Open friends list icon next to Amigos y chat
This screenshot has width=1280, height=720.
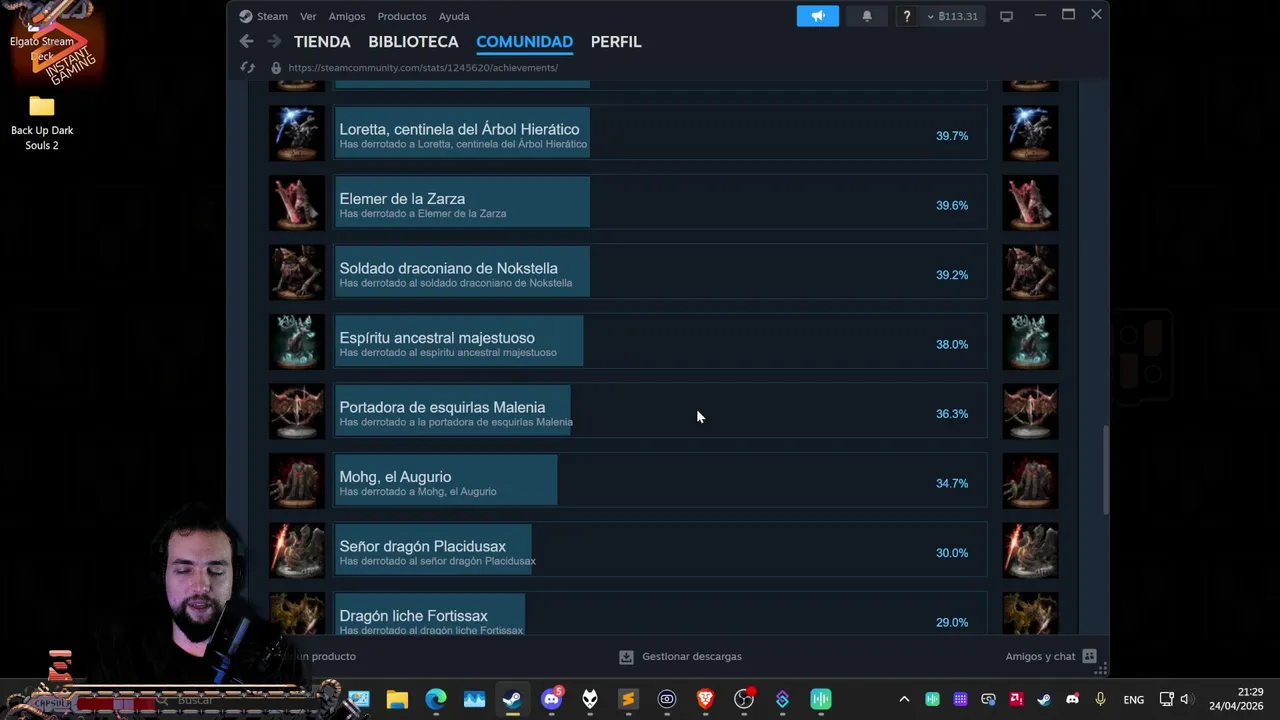pos(1089,657)
